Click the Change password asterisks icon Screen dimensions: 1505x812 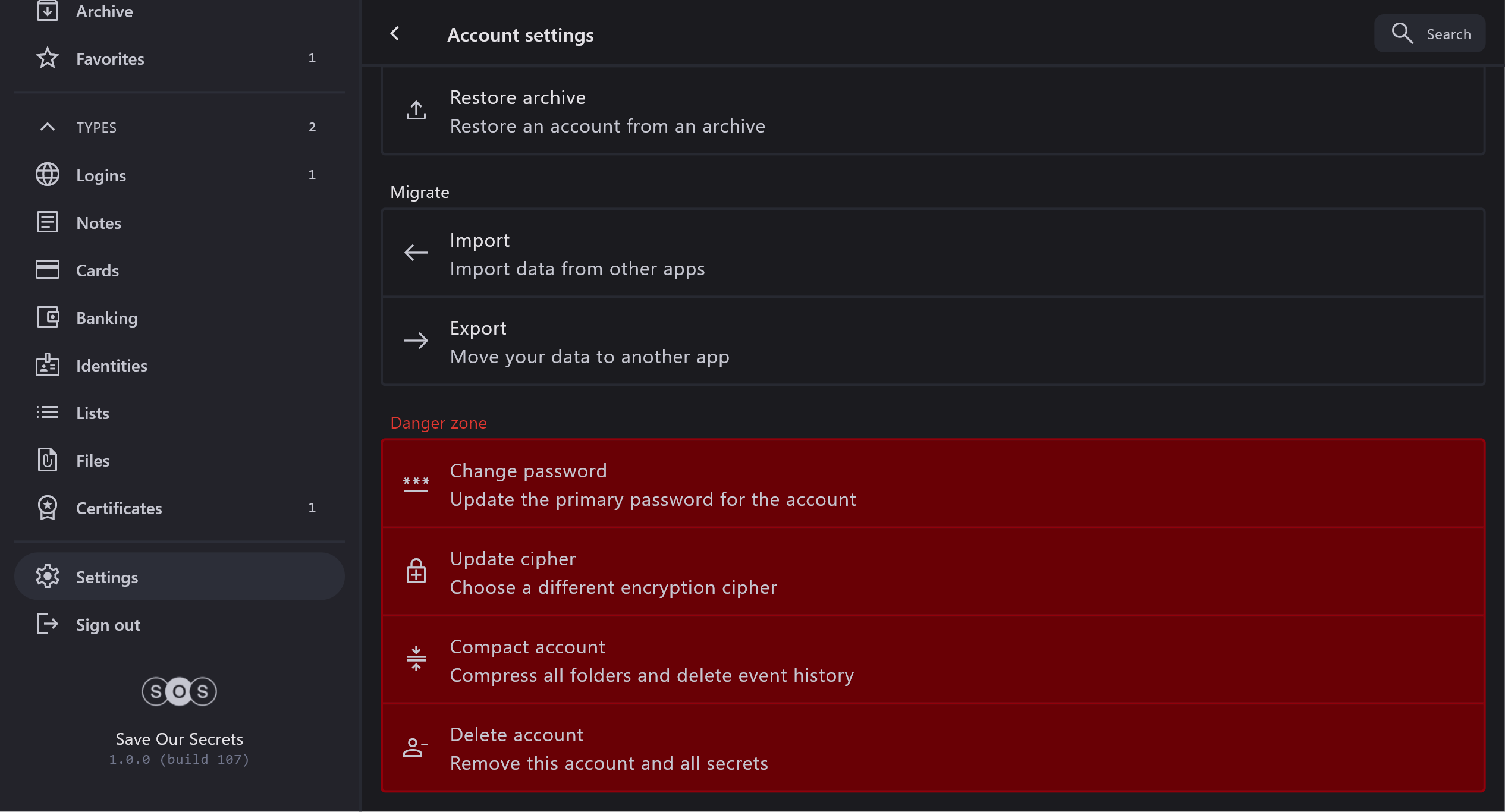pyautogui.click(x=416, y=484)
